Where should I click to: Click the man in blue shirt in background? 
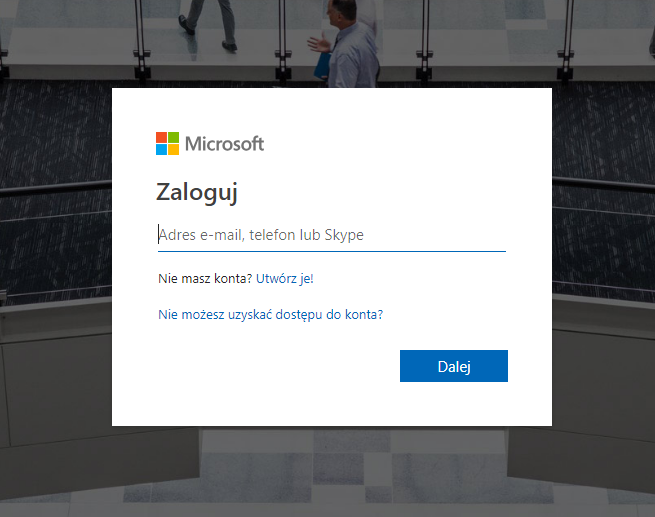[x=352, y=40]
